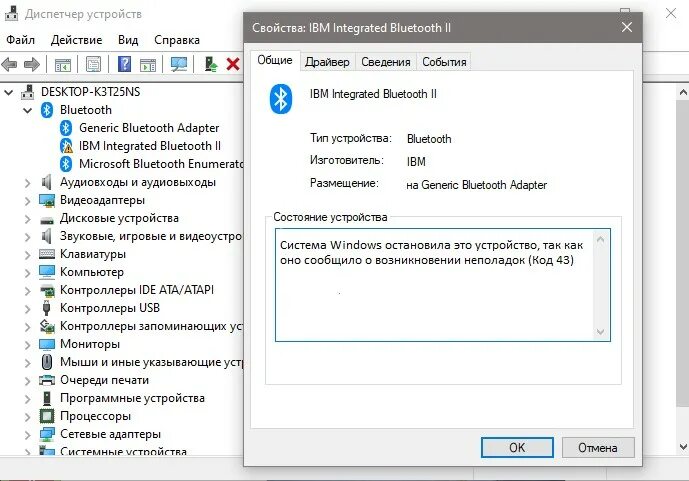This screenshot has width=689, height=481.
Task: Click the Отмена button
Action: click(598, 448)
